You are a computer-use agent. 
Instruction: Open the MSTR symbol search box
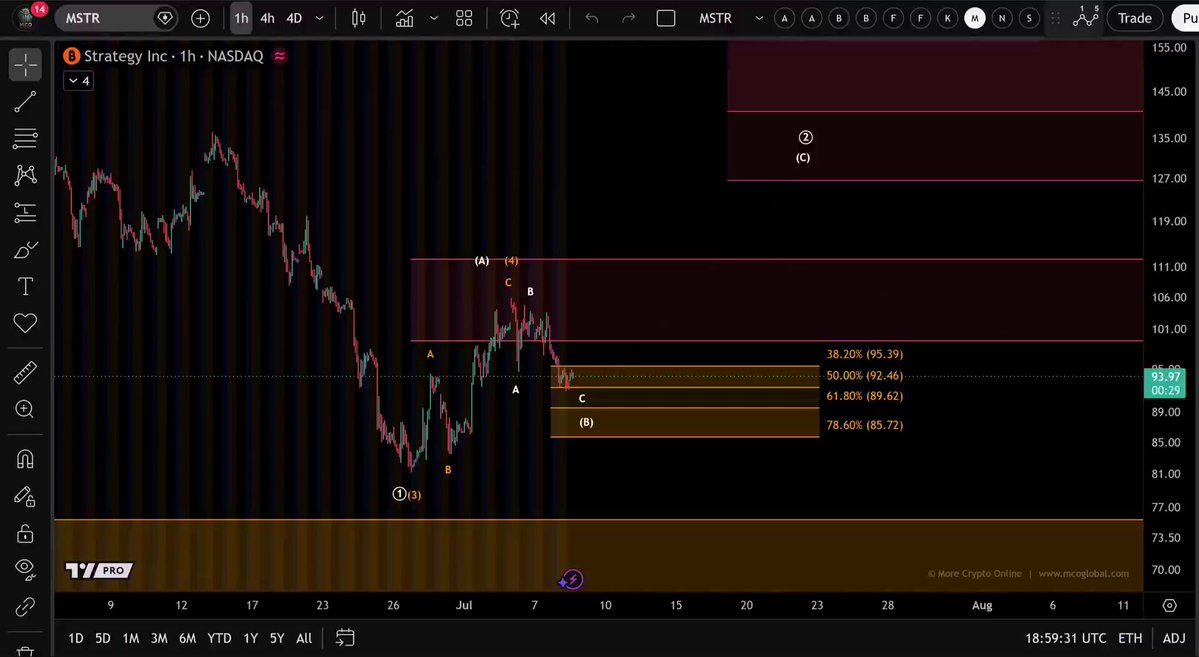click(117, 18)
